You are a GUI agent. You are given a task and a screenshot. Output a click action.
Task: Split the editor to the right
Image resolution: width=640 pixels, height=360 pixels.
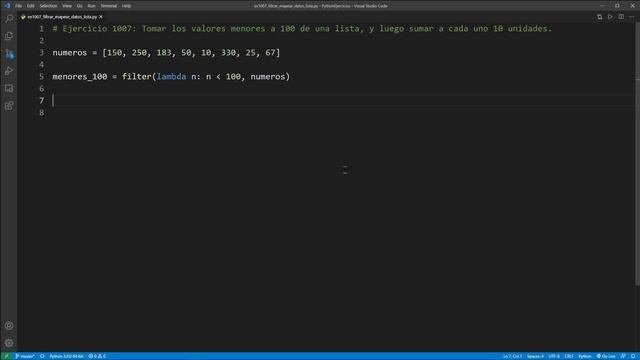pos(621,17)
